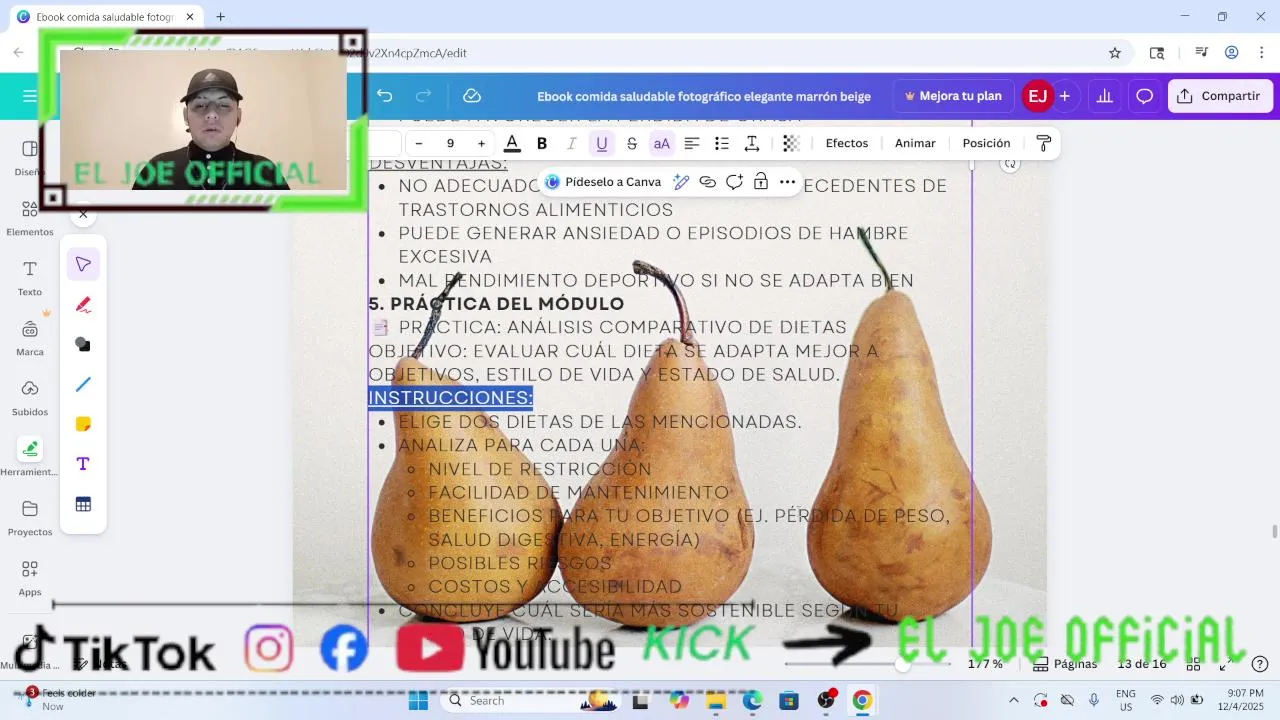Screen dimensions: 1280x720
Task: Select the table tool
Action: pyautogui.click(x=83, y=505)
